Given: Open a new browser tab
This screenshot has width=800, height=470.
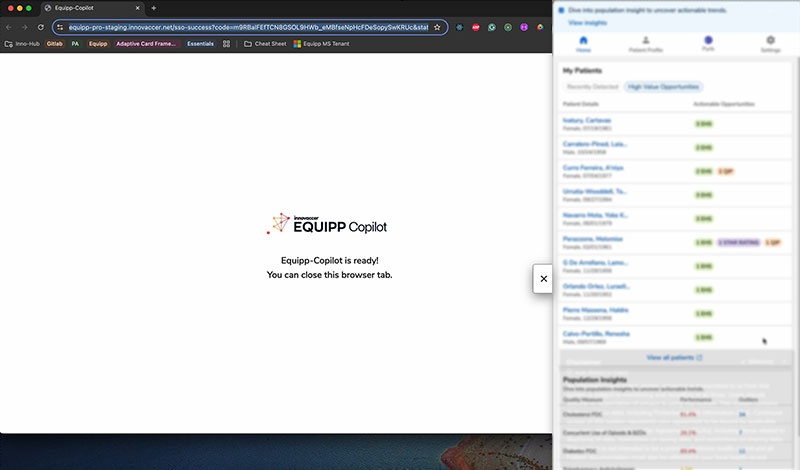Looking at the screenshot, I should 152,8.
